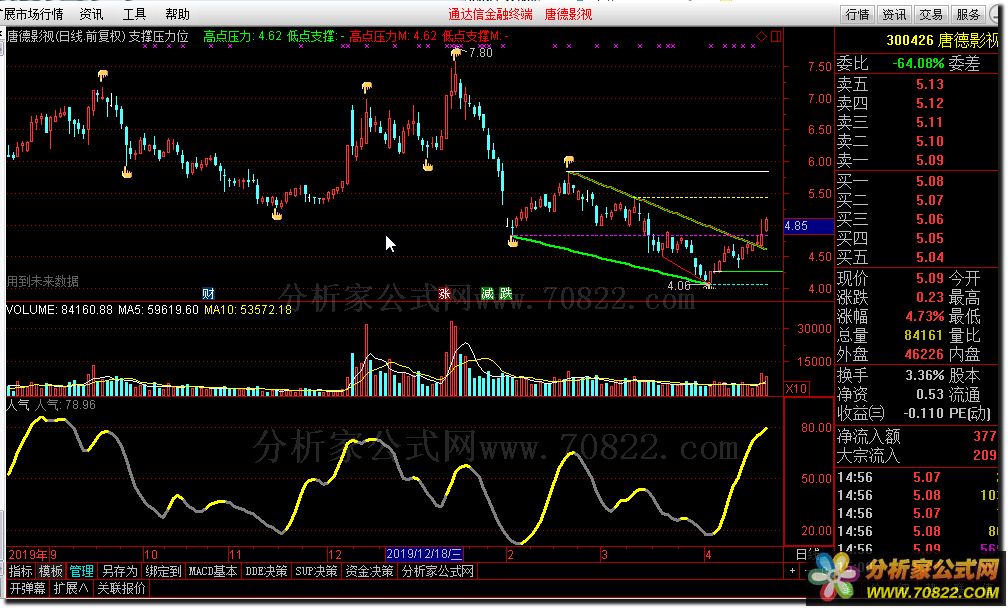
Task: Click the 服务 button at the top right
Action: tap(968, 14)
